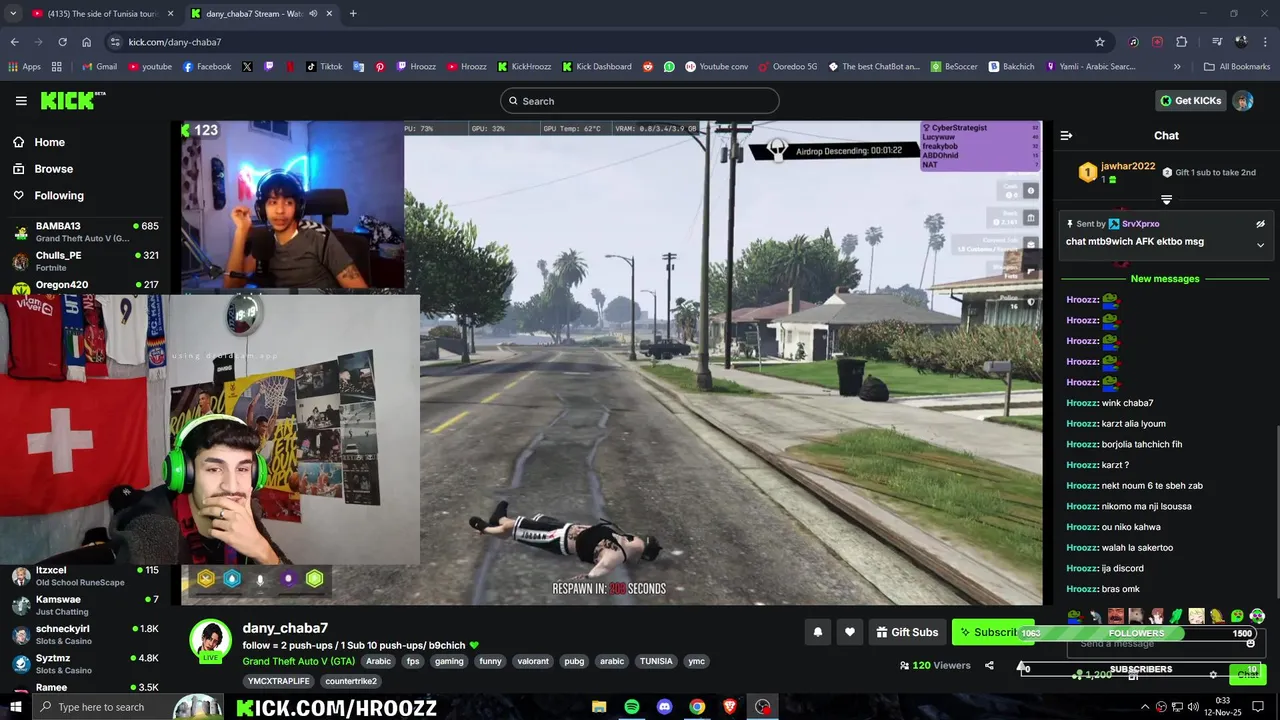Viewport: 1280px width, 720px height.
Task: Click the taskbar volume speaker icon
Action: click(1194, 707)
